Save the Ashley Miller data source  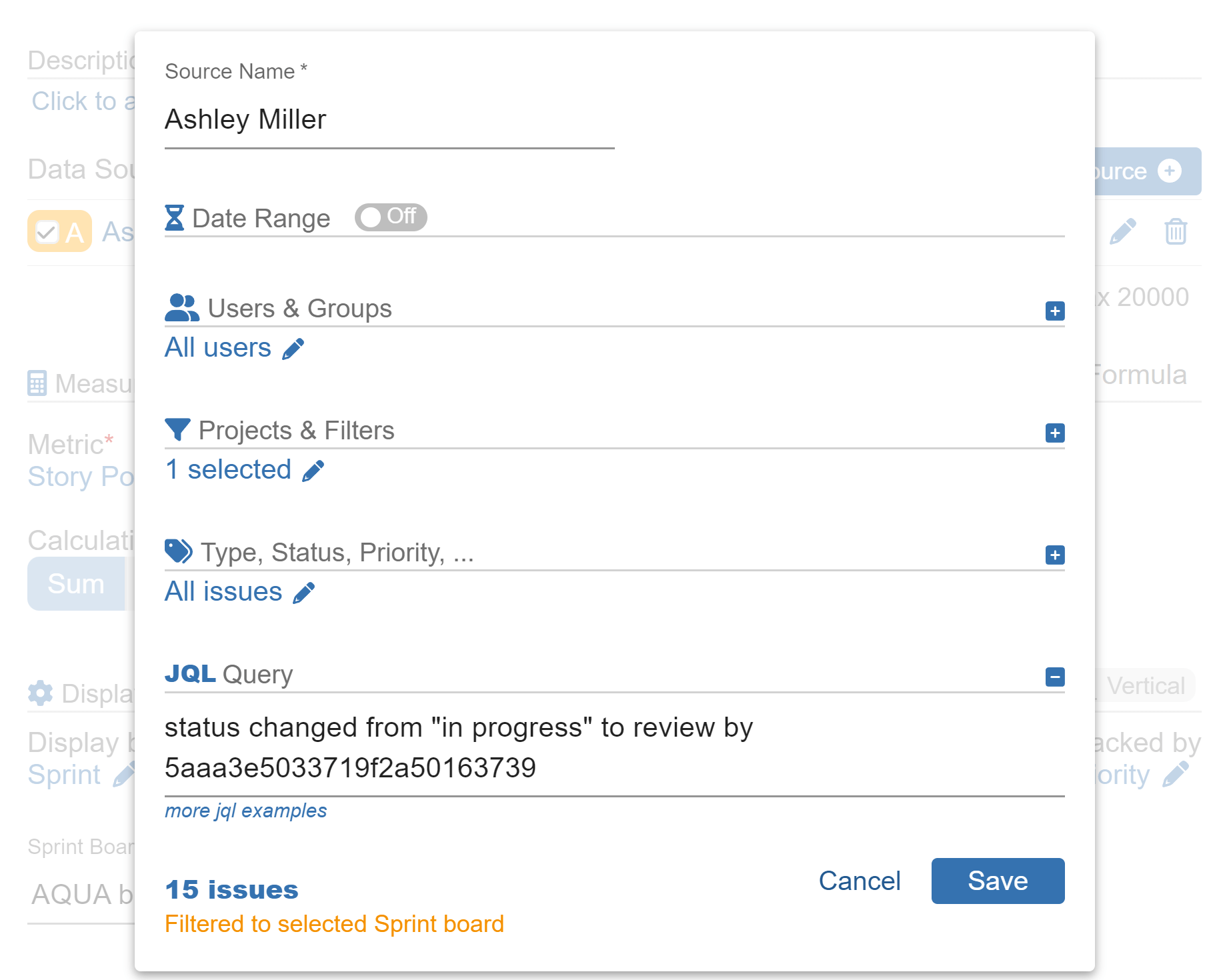pyautogui.click(x=998, y=881)
